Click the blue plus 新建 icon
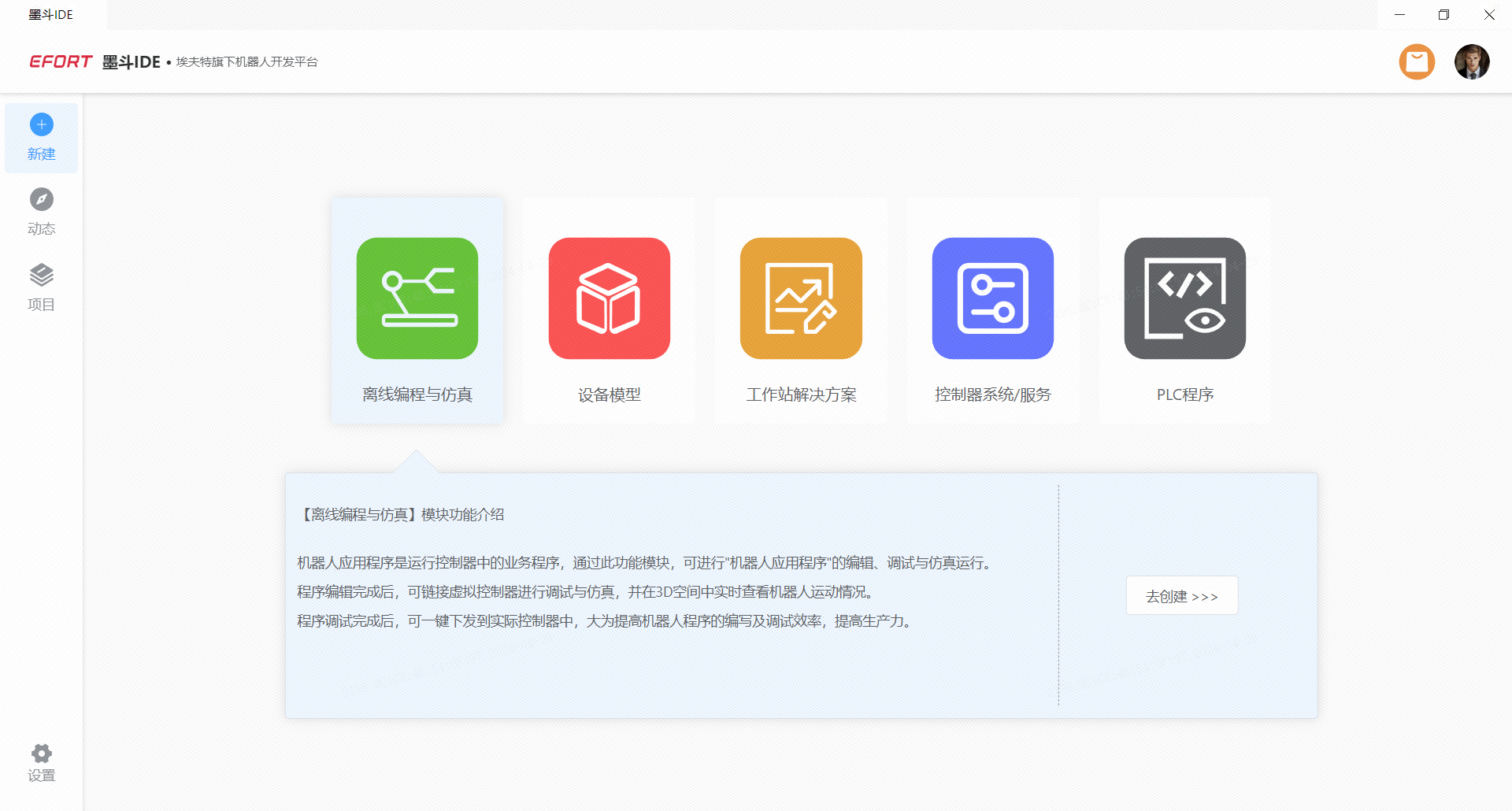 point(42,124)
